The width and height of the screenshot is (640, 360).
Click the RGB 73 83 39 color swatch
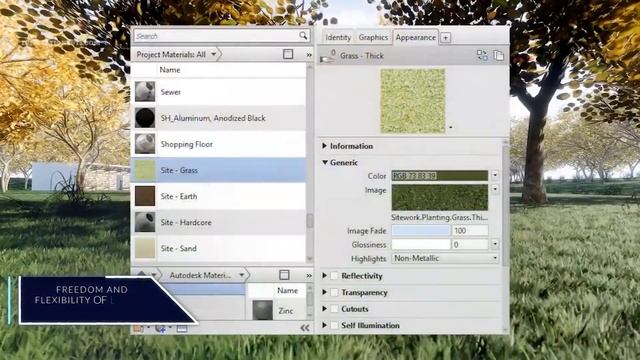[440, 176]
